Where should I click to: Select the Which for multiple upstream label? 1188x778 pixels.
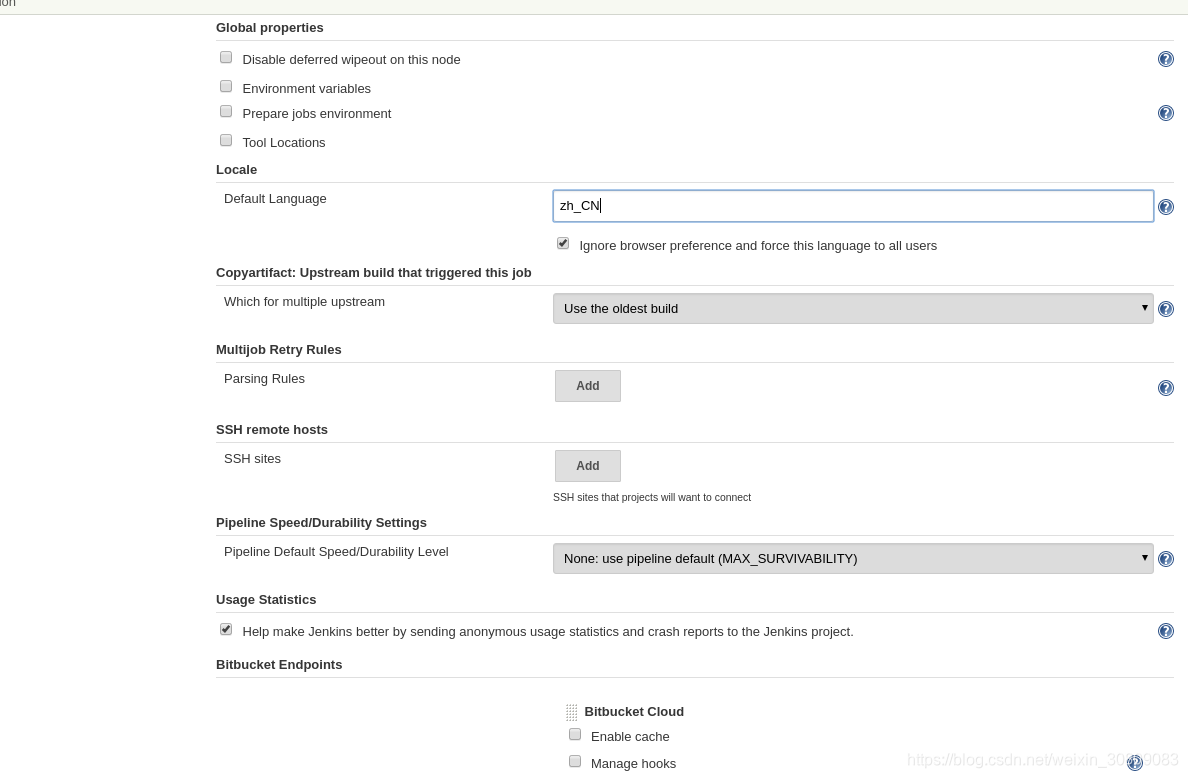click(305, 302)
